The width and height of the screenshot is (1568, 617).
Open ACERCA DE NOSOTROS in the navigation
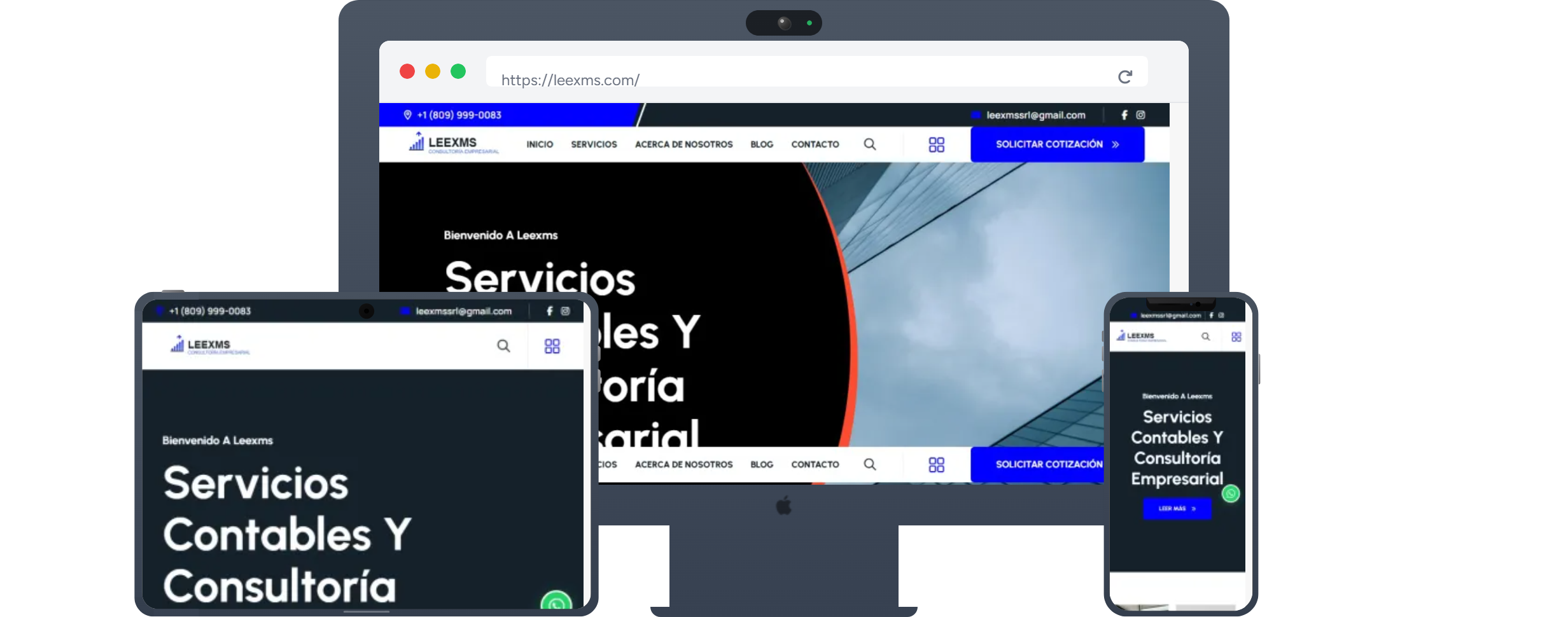click(683, 144)
